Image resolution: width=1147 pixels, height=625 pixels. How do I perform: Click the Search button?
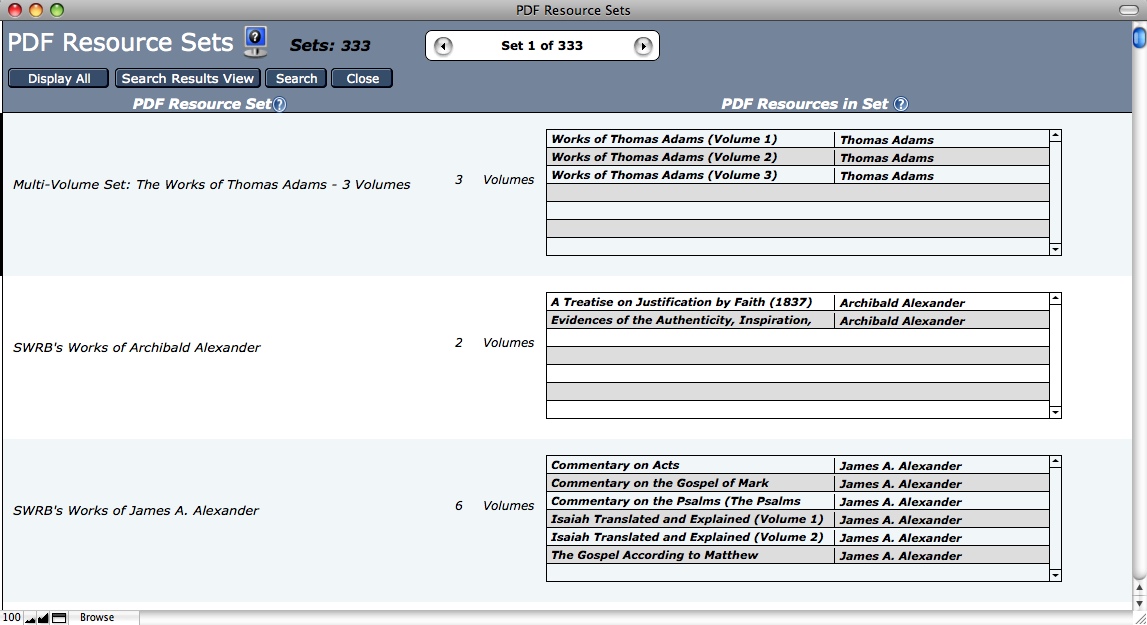(x=296, y=78)
